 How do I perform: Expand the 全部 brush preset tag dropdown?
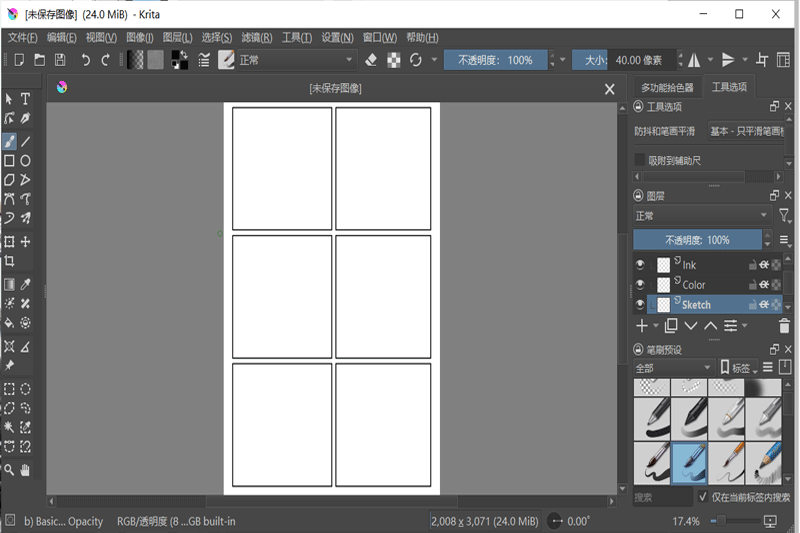[674, 368]
